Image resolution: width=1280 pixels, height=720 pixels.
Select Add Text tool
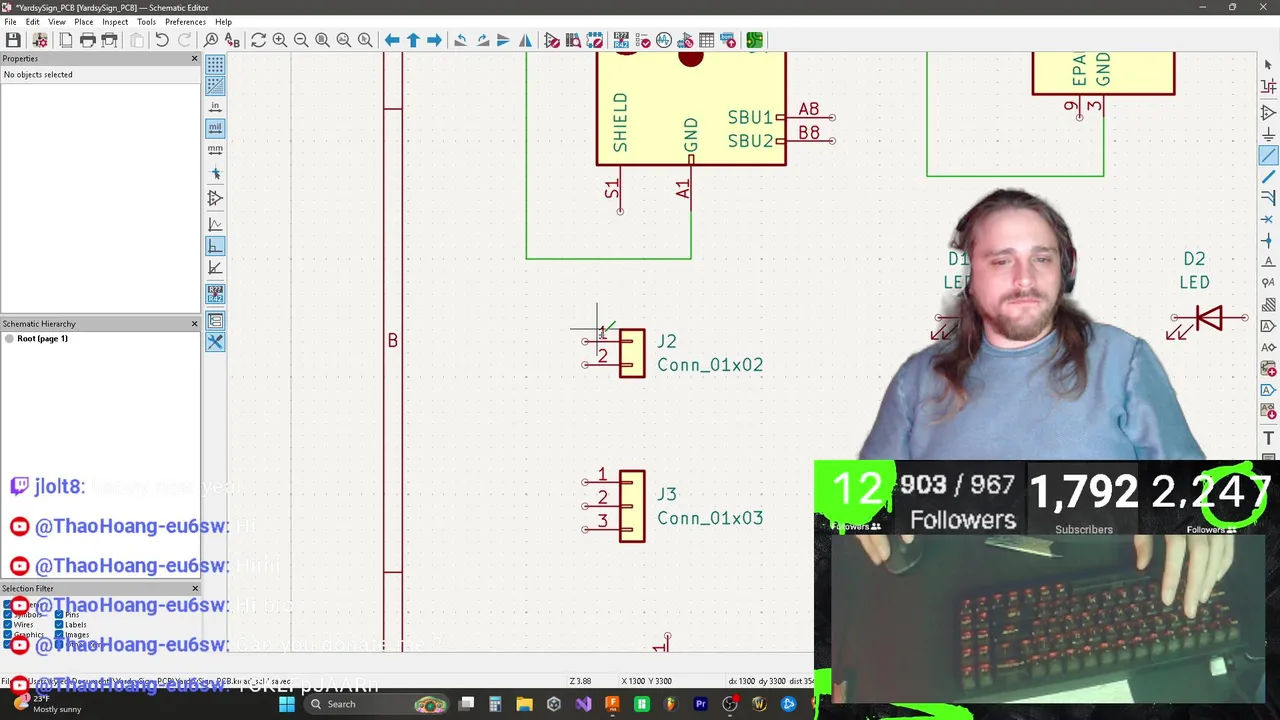(1268, 438)
